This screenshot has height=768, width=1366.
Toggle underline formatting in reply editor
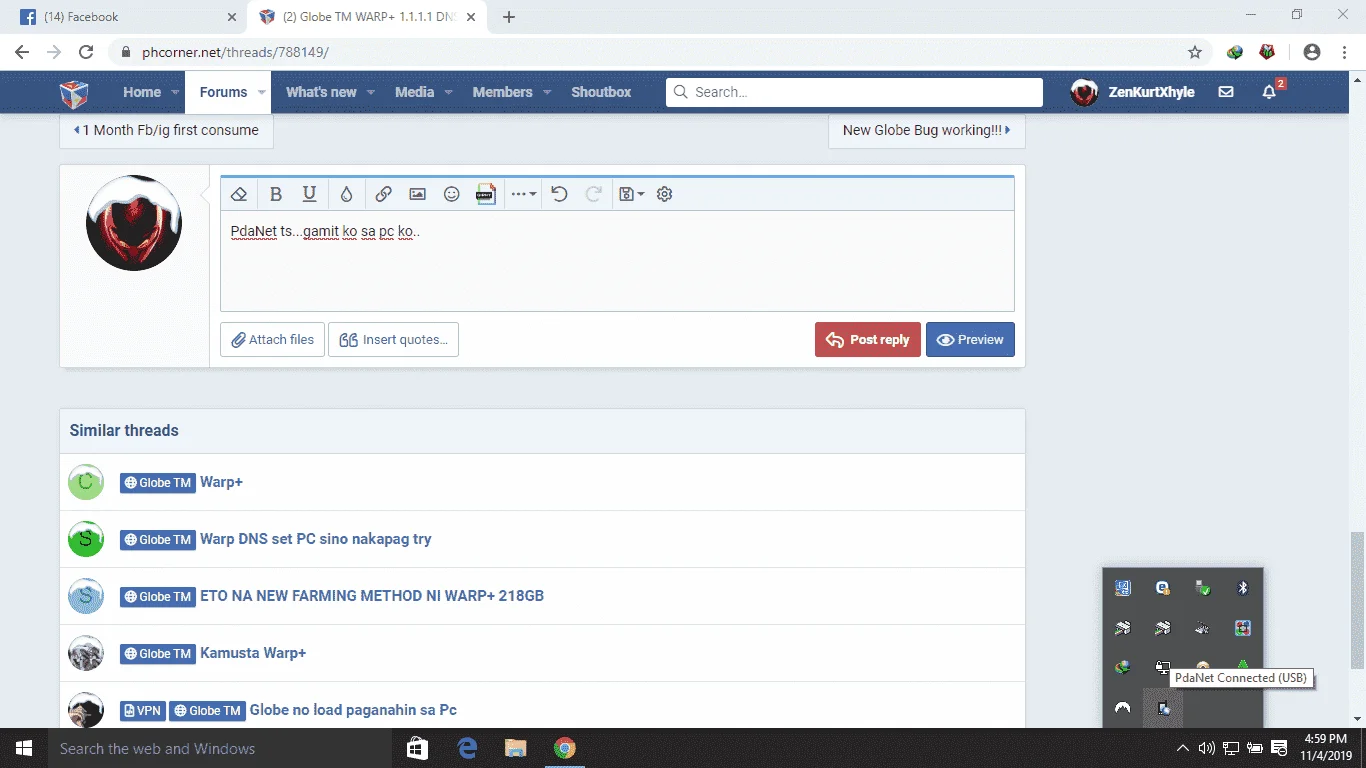coord(310,194)
